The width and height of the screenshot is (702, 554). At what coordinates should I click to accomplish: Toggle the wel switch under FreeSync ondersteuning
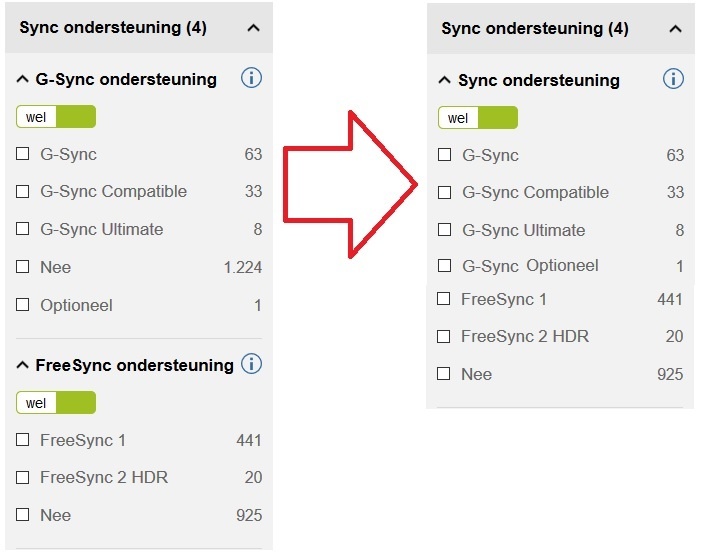[56, 403]
